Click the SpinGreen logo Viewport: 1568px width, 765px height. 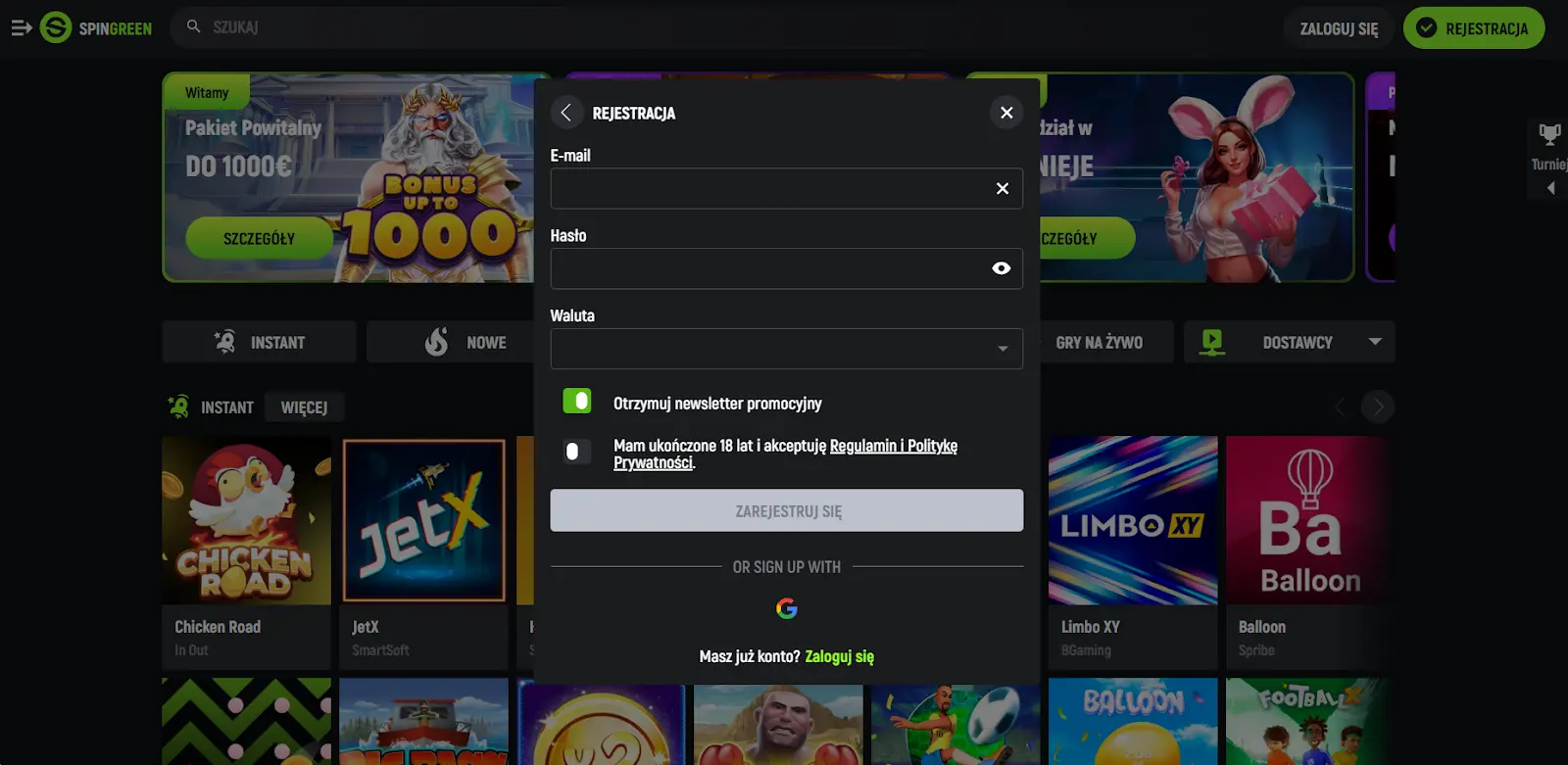click(96, 27)
